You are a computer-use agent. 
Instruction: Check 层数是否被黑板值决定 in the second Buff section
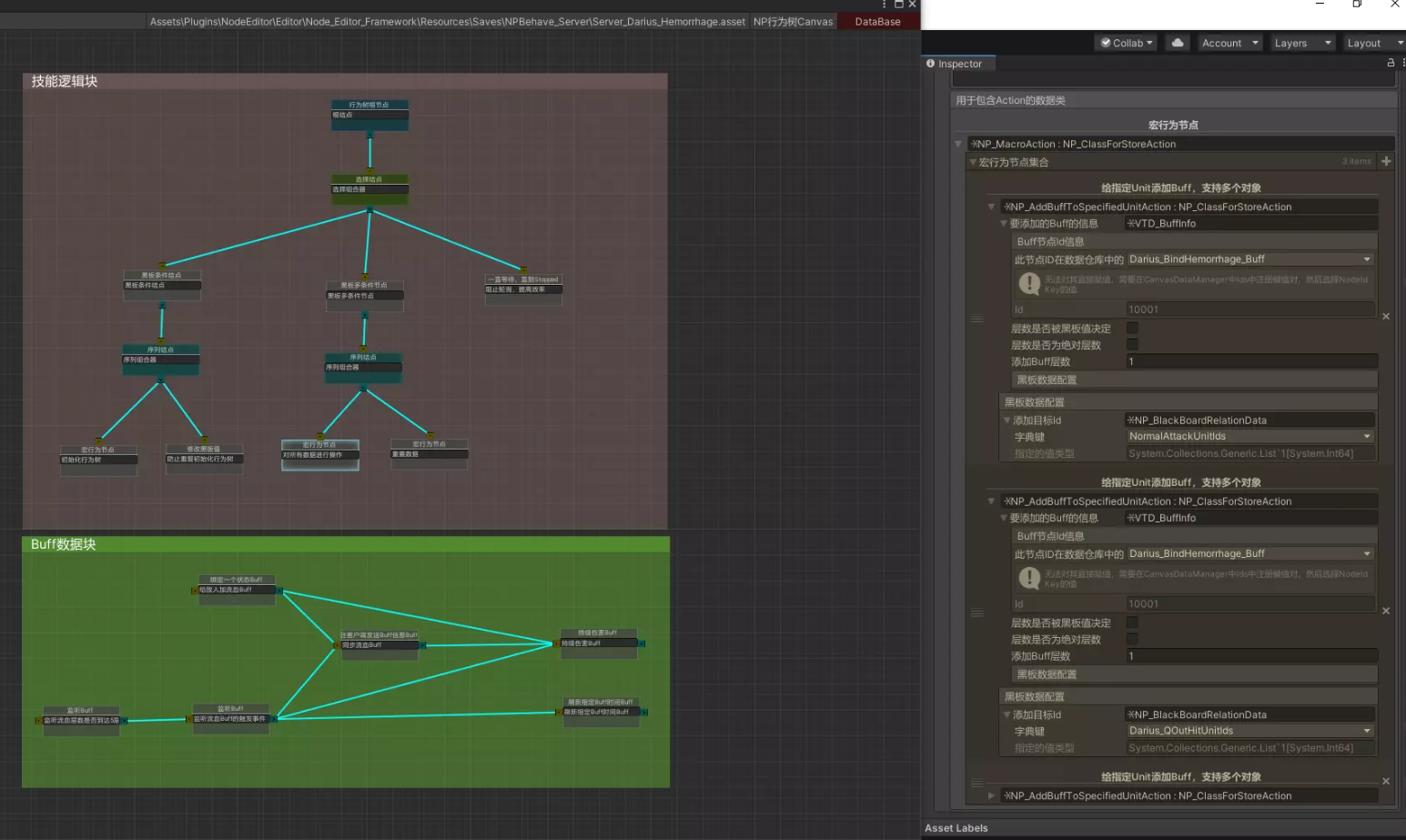[1132, 622]
